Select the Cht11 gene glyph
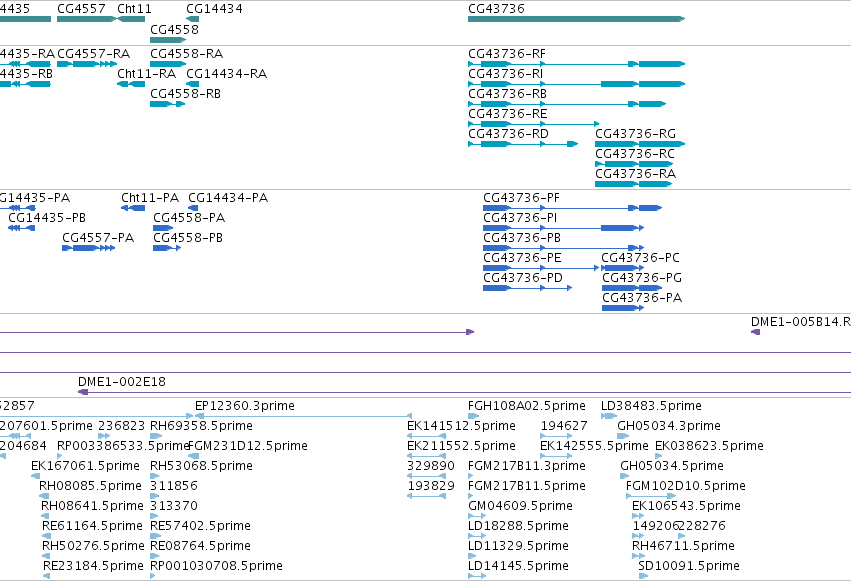The height and width of the screenshot is (581, 851). tap(131, 19)
